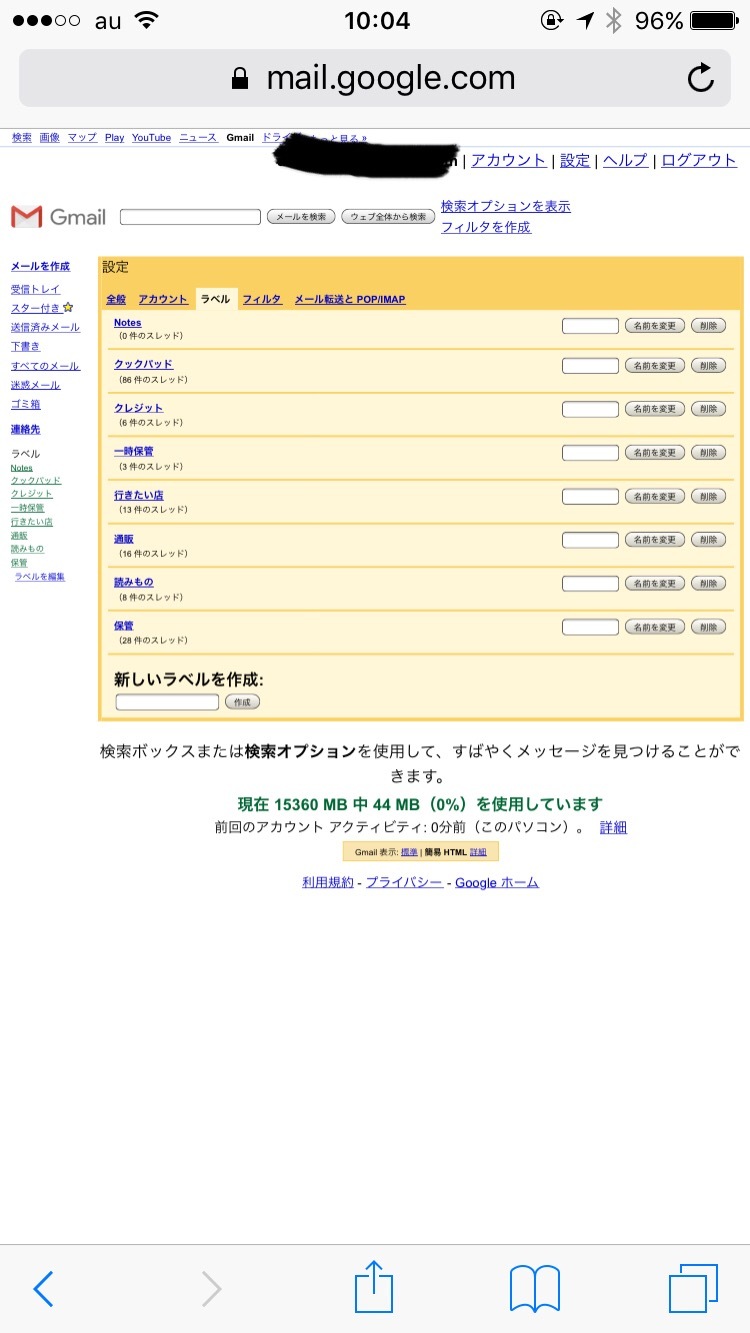Tap the Bluetooth icon in status bar
The width and height of the screenshot is (750, 1333).
[614, 20]
